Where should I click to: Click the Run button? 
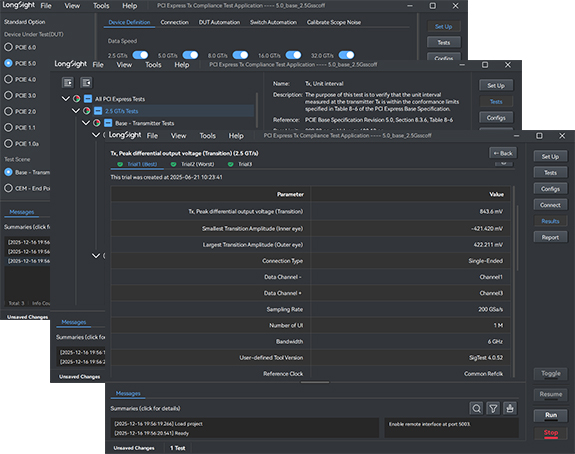click(551, 415)
